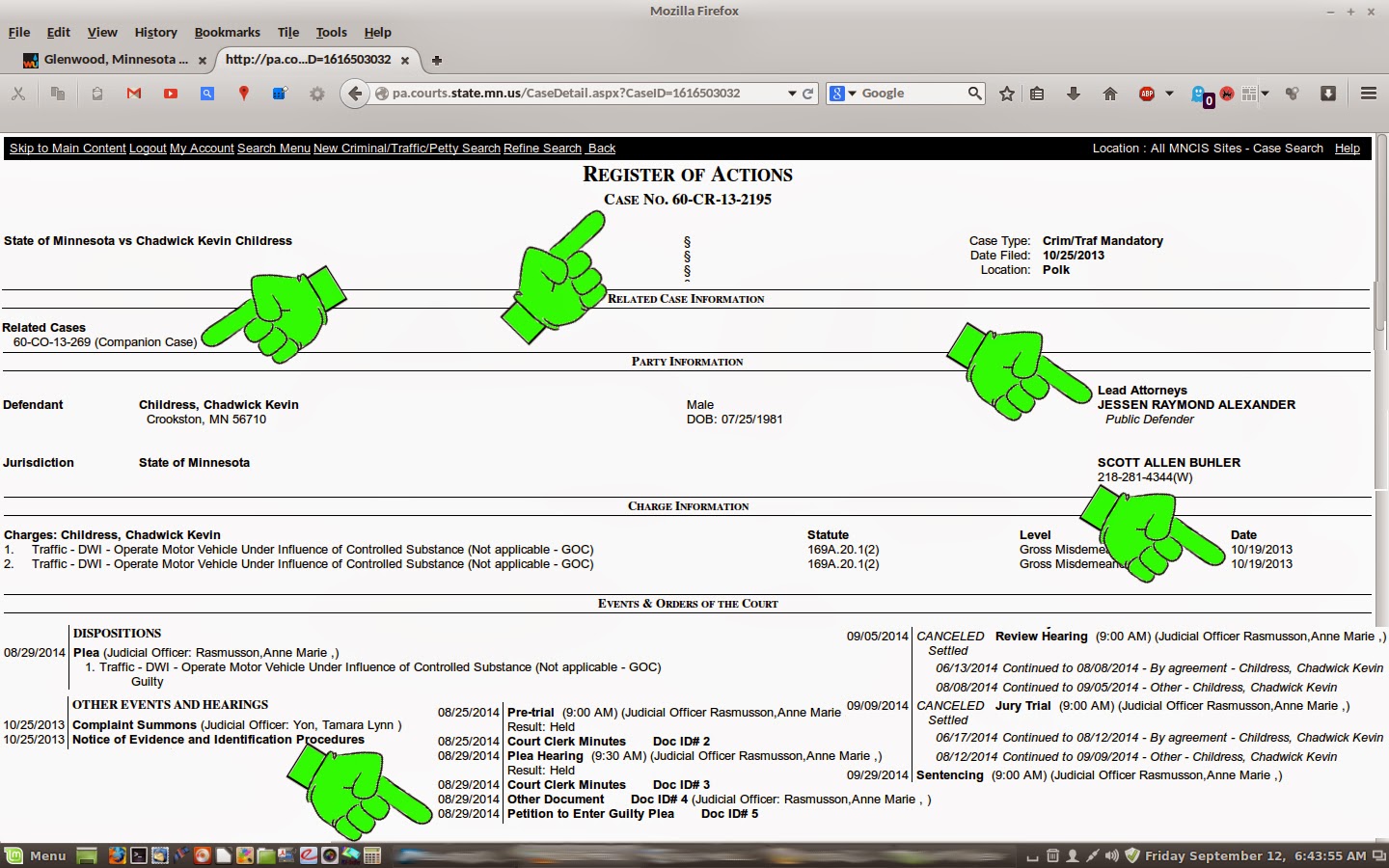Reload page with the refresh icon
Image resolution: width=1389 pixels, height=868 pixels.
pyautogui.click(x=808, y=94)
